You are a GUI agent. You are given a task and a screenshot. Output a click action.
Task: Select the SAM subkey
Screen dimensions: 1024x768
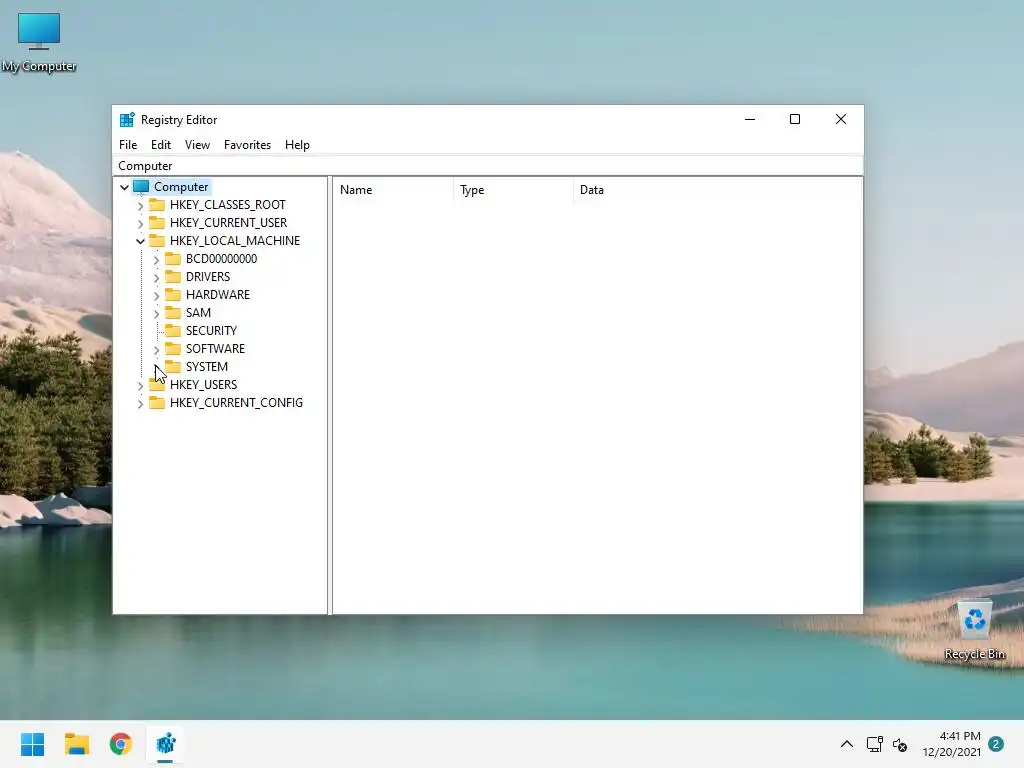click(x=198, y=312)
